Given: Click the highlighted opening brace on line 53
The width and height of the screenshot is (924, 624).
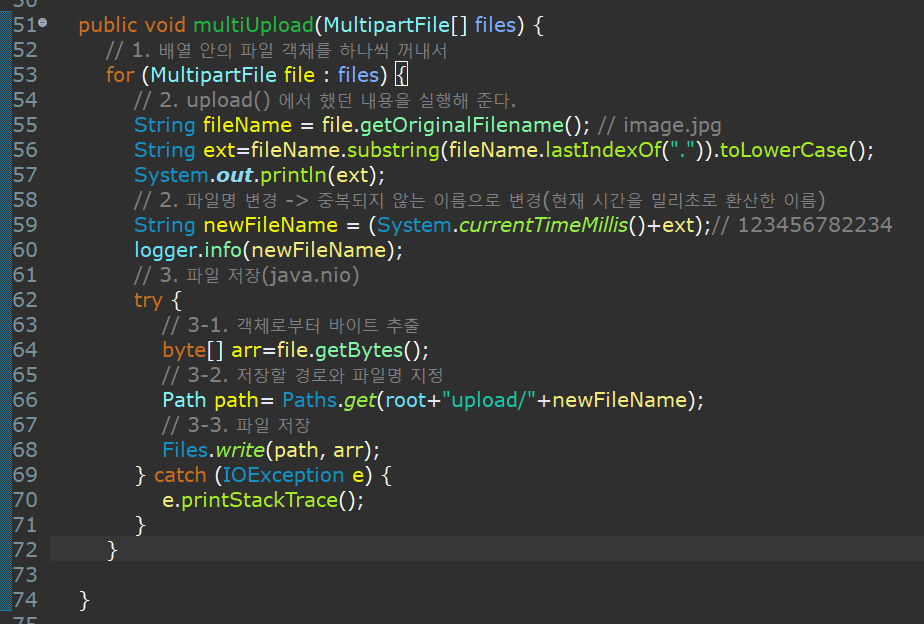Looking at the screenshot, I should coord(401,75).
